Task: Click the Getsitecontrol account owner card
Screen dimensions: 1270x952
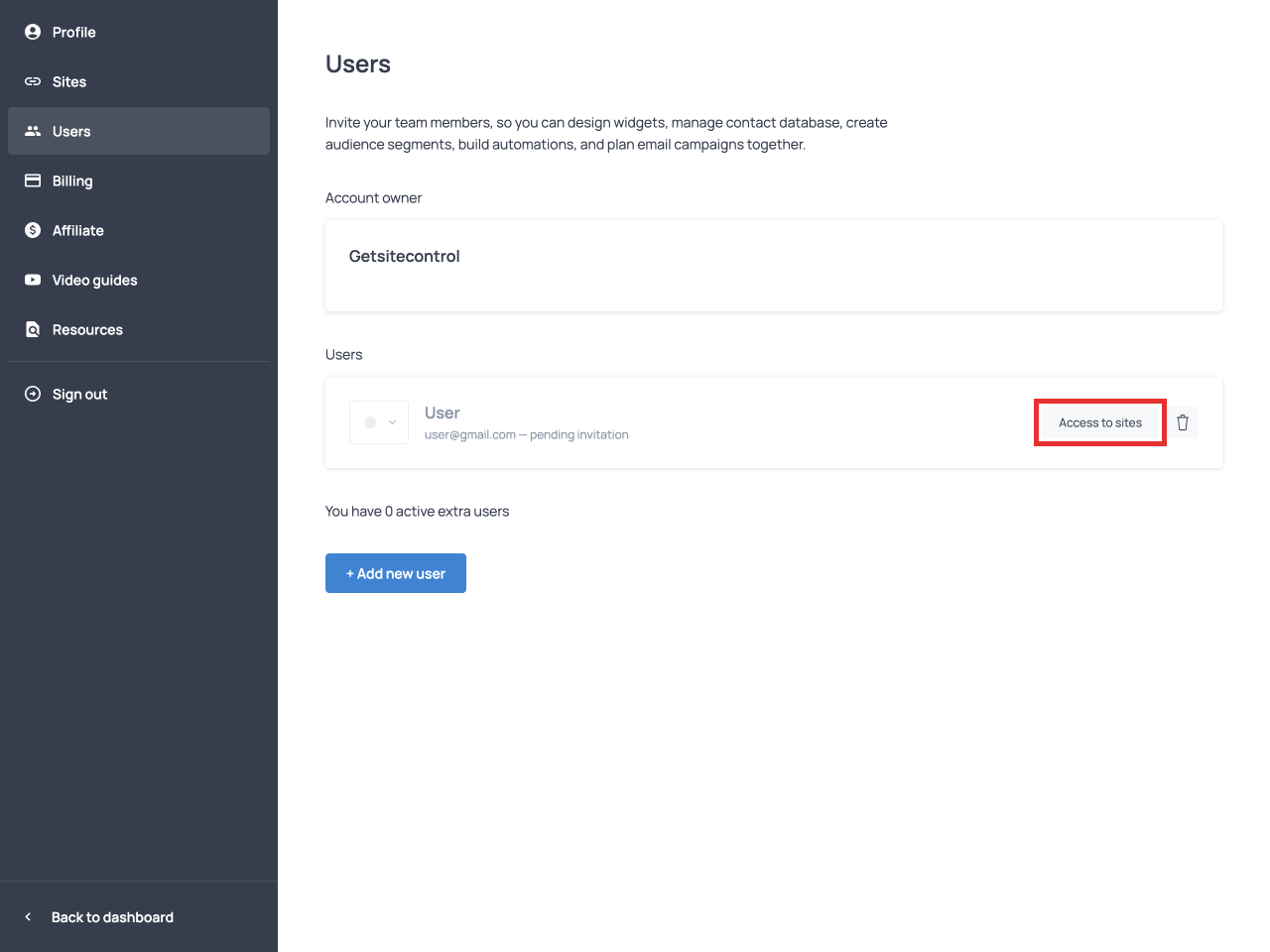Action: (773, 266)
